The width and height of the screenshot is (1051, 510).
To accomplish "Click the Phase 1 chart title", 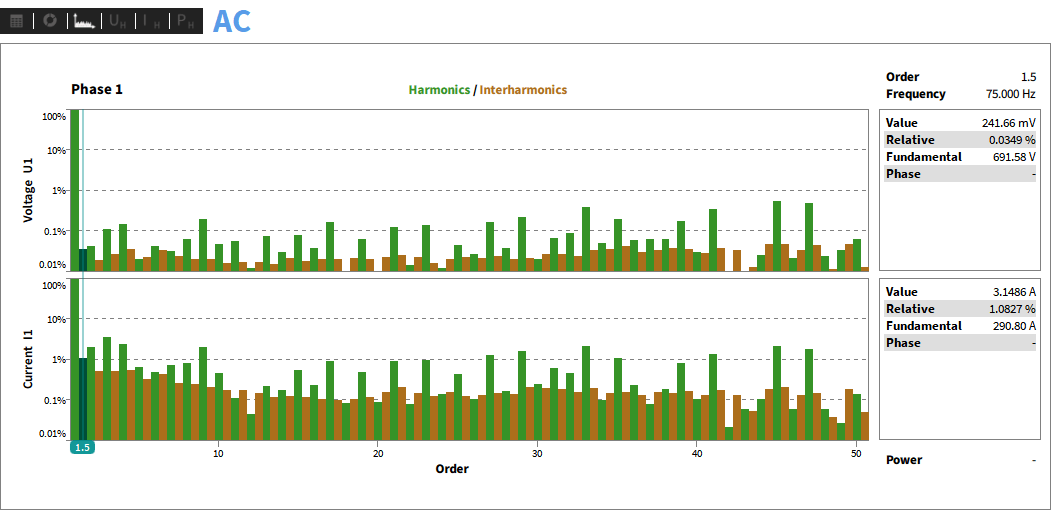I will pyautogui.click(x=97, y=89).
